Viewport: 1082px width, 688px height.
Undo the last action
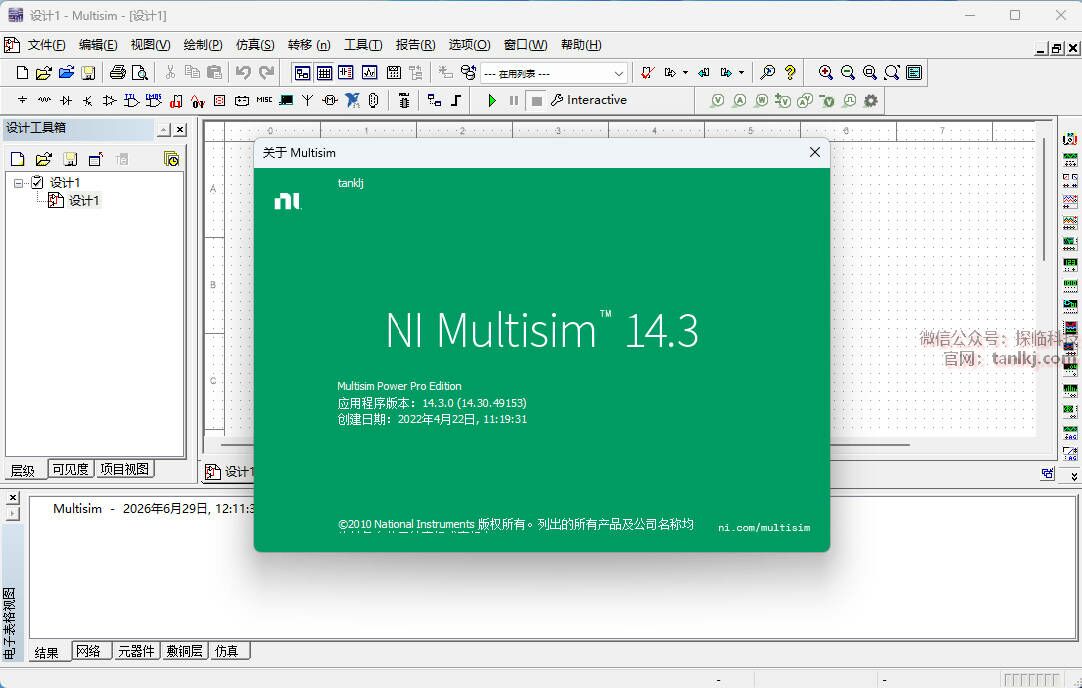[x=243, y=72]
